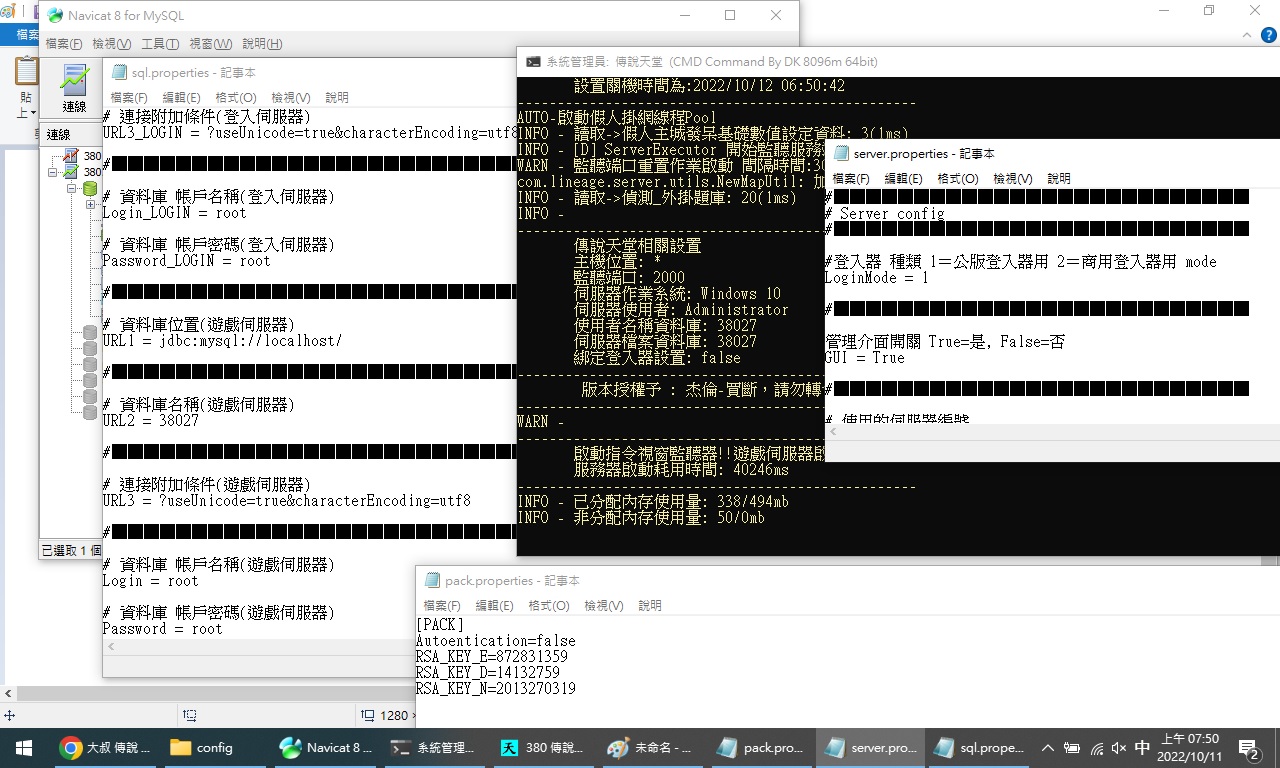Click the line 'URL2 = 38027' in sql.properties
This screenshot has height=768, width=1280.
click(x=151, y=420)
